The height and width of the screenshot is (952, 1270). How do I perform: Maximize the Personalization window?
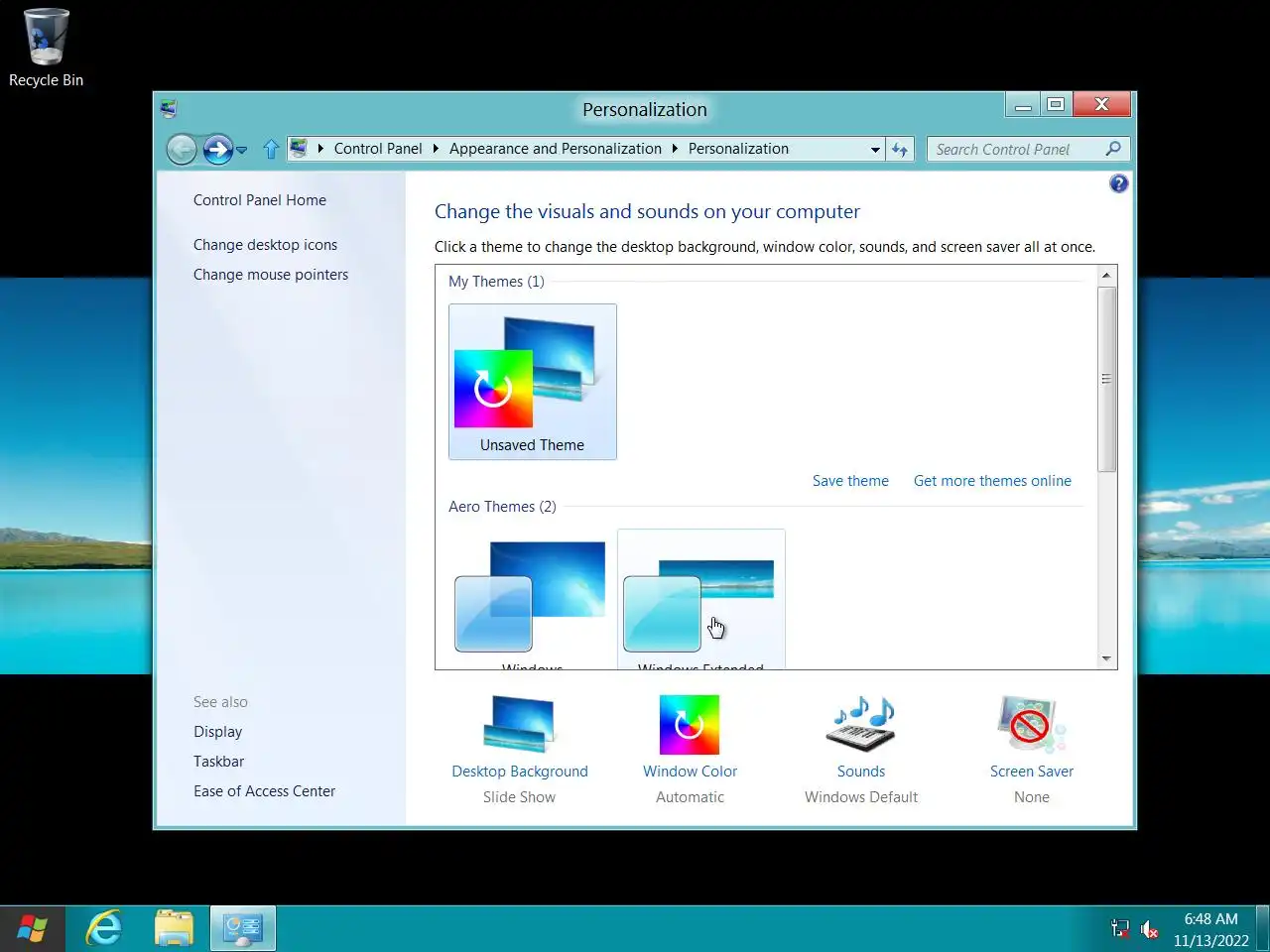click(1056, 105)
